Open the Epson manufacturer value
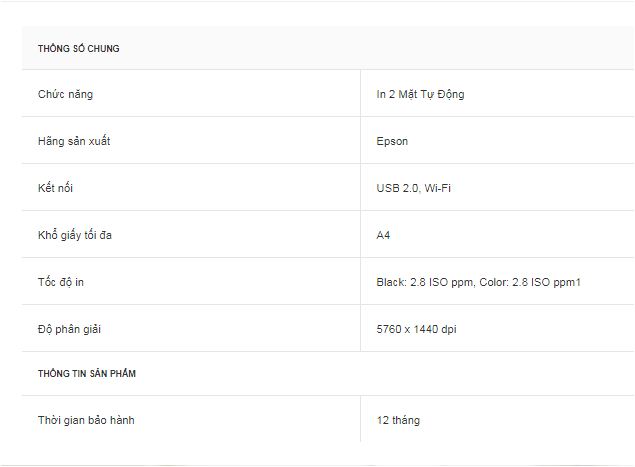Viewport: 635px width, 467px height. [392, 141]
